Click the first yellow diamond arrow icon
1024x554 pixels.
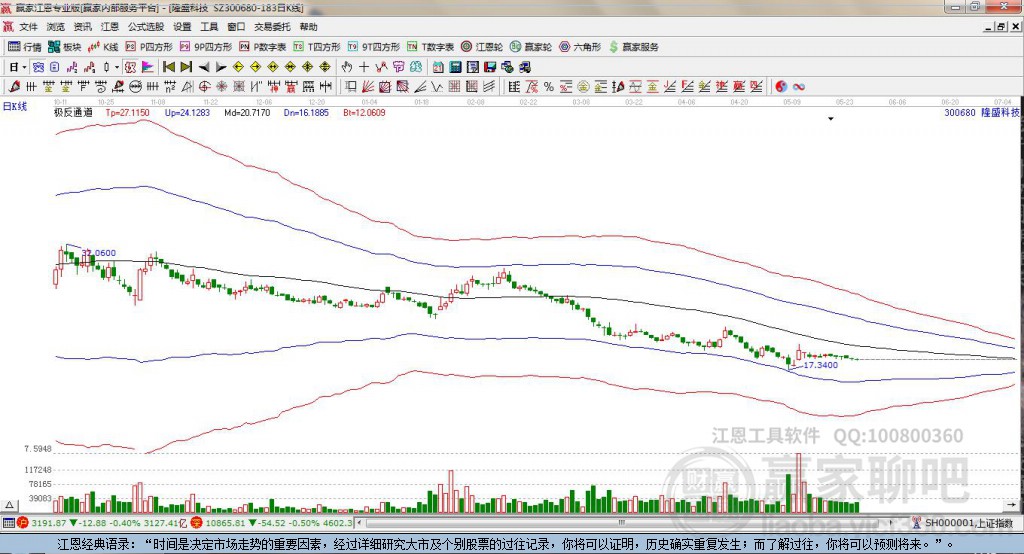(238, 67)
